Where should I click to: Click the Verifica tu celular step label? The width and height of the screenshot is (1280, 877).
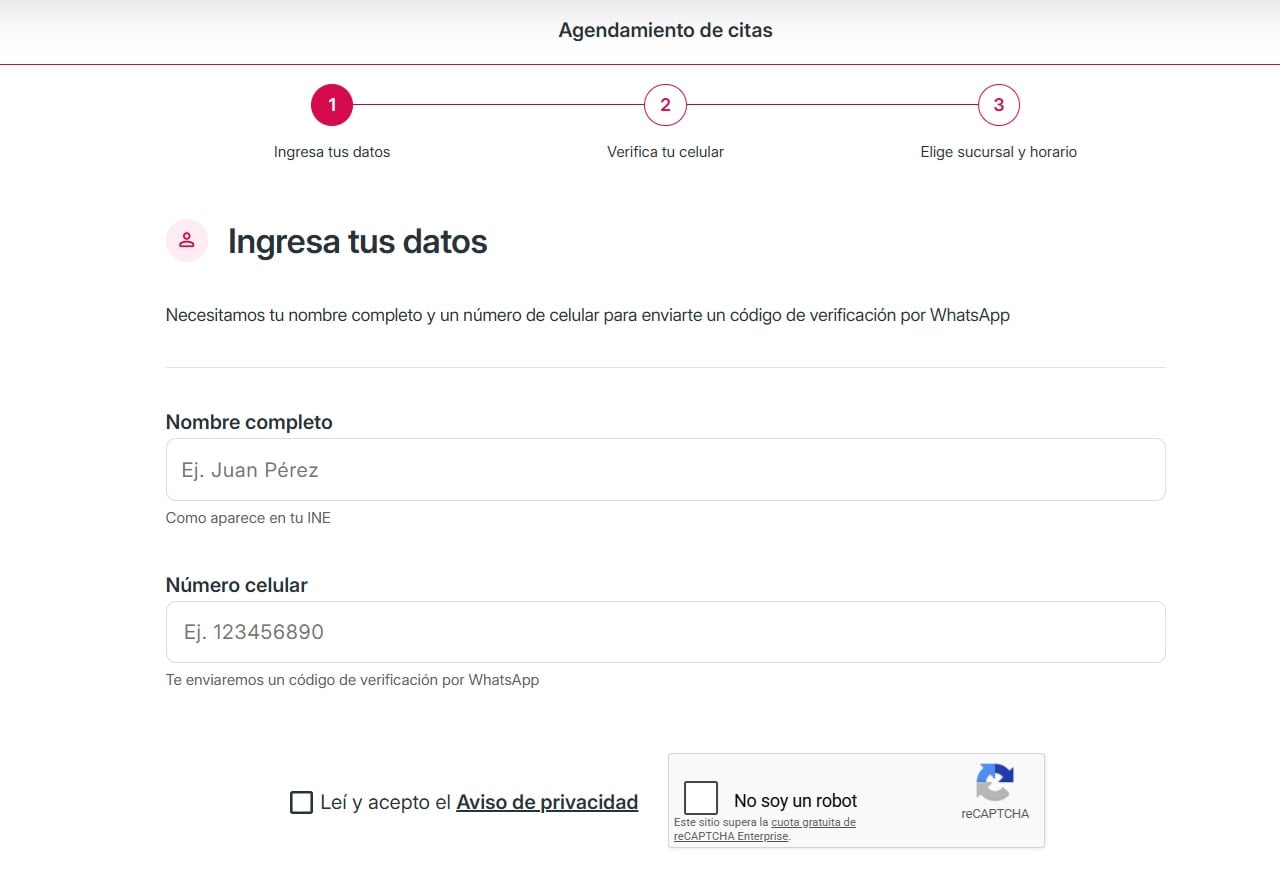point(665,152)
